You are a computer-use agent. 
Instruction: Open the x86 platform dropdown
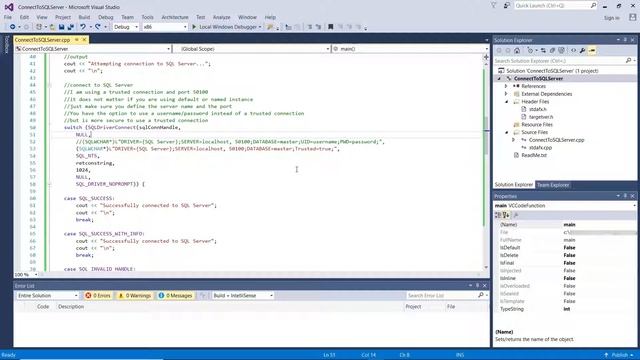click(x=164, y=27)
